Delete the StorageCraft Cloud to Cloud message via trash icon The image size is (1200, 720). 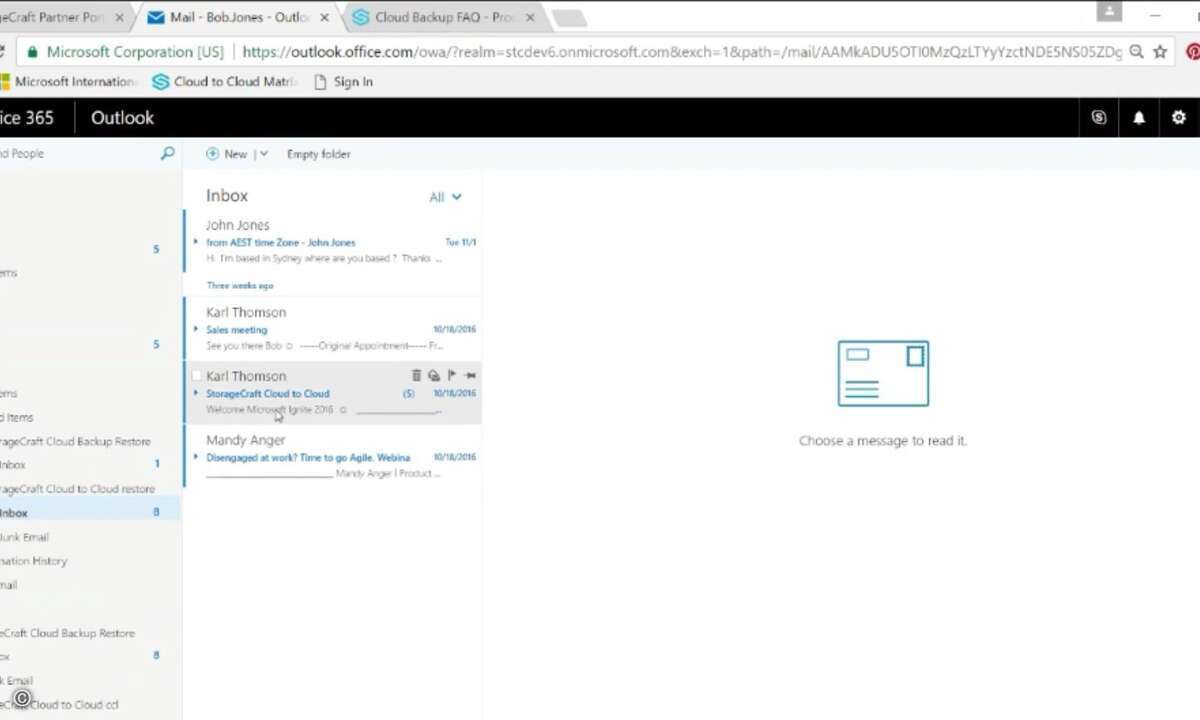pyautogui.click(x=417, y=375)
